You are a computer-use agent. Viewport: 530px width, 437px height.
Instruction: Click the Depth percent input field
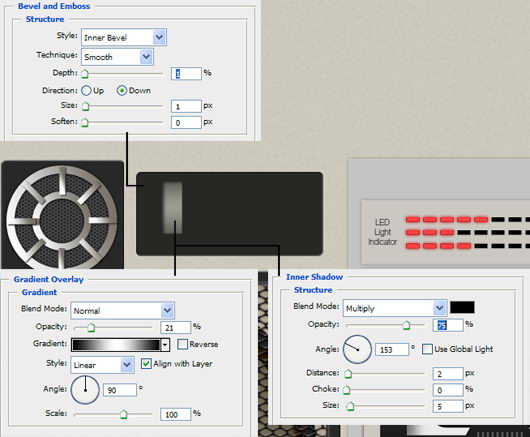pos(186,73)
